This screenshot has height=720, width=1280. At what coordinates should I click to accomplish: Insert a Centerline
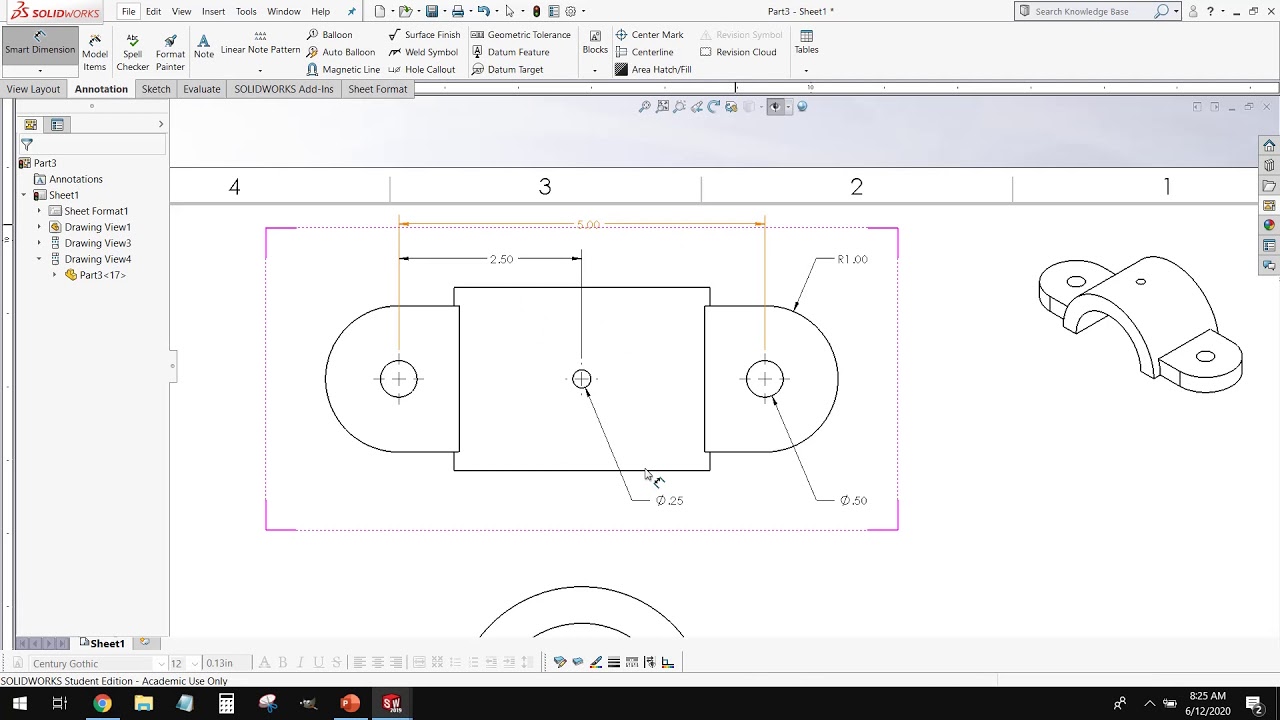click(644, 52)
